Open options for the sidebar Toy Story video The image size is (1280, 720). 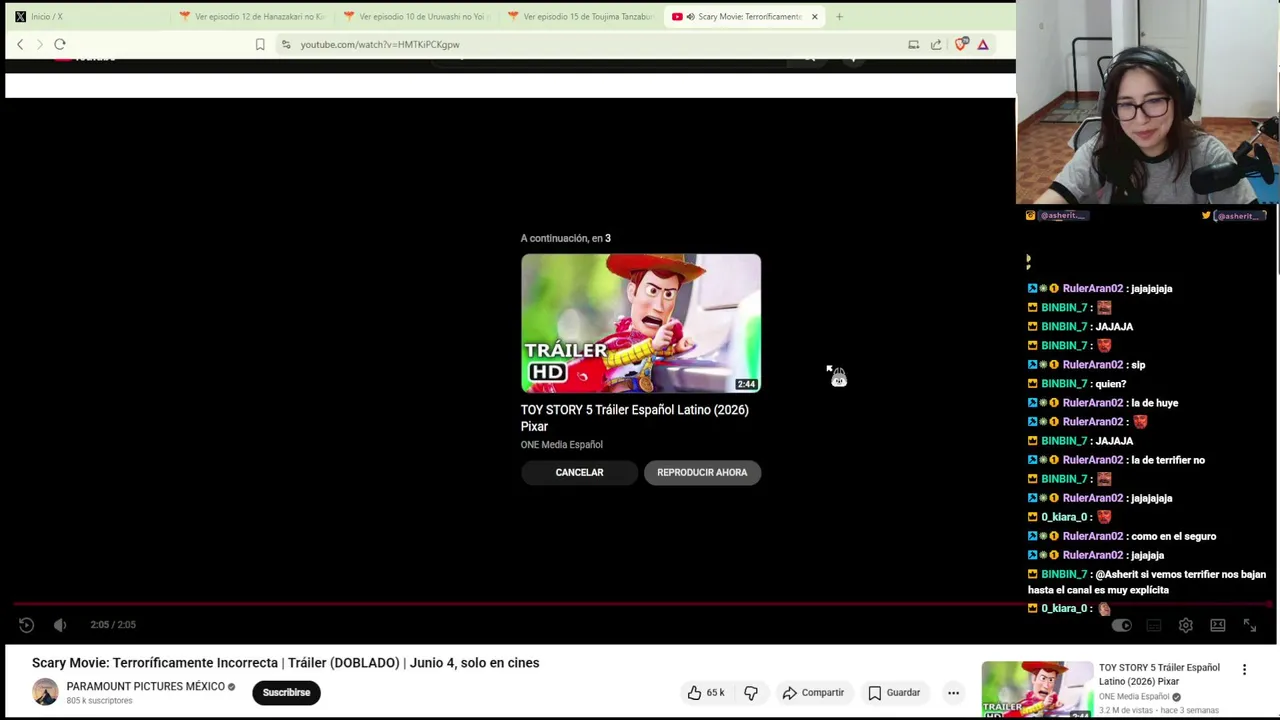(1244, 670)
